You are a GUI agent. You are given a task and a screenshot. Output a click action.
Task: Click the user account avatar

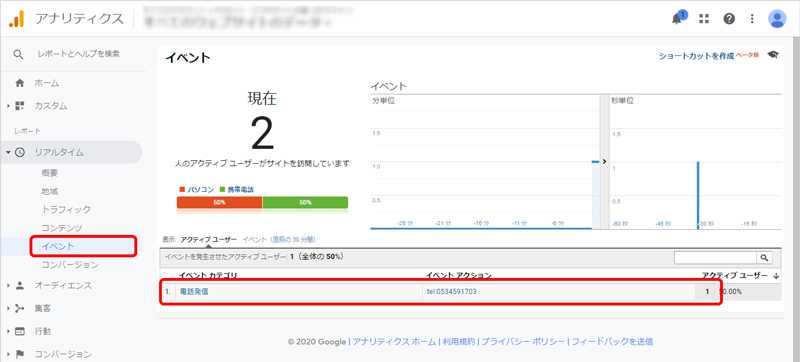coord(777,19)
